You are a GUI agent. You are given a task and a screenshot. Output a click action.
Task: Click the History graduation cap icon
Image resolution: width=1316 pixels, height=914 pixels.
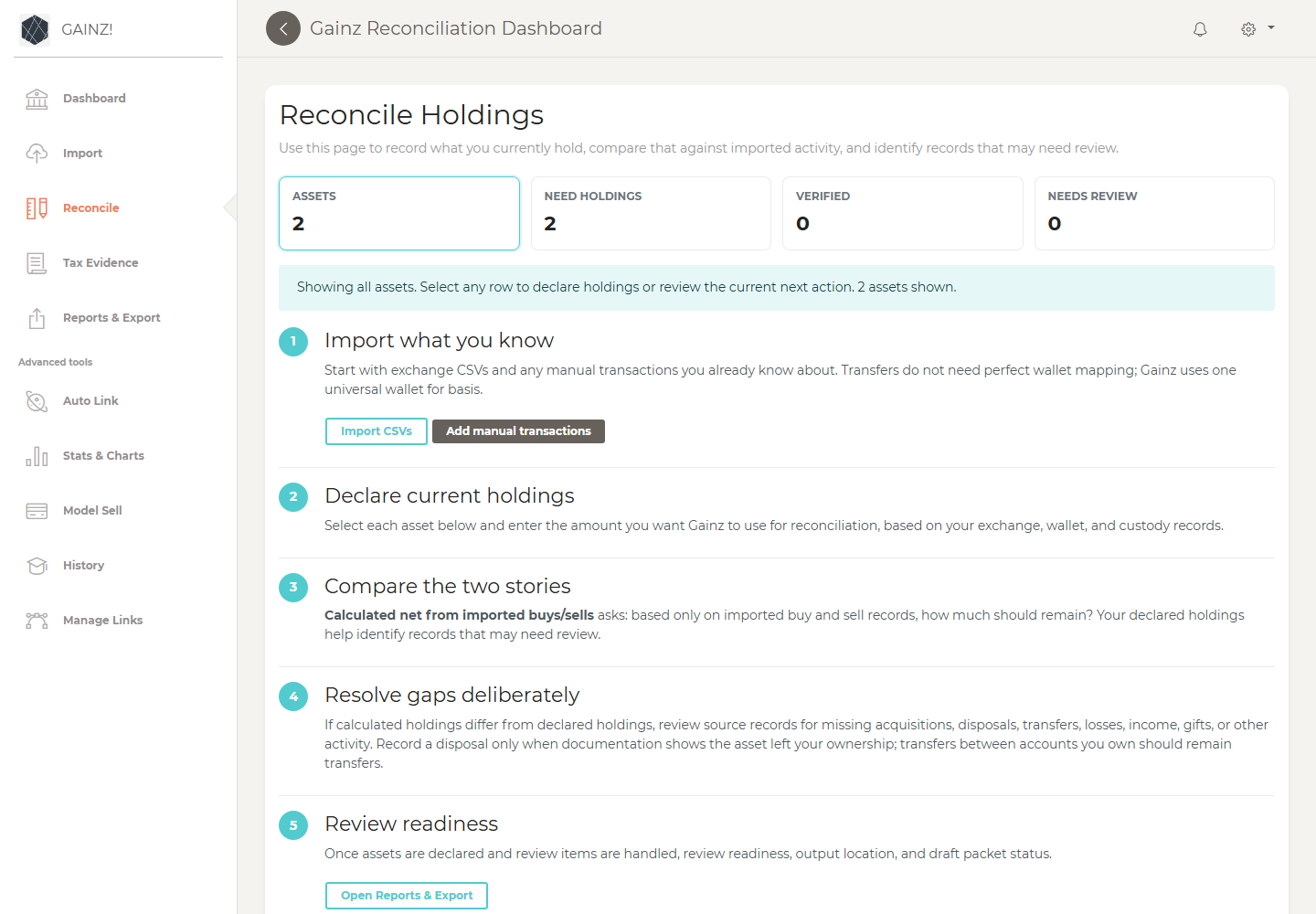tap(37, 566)
